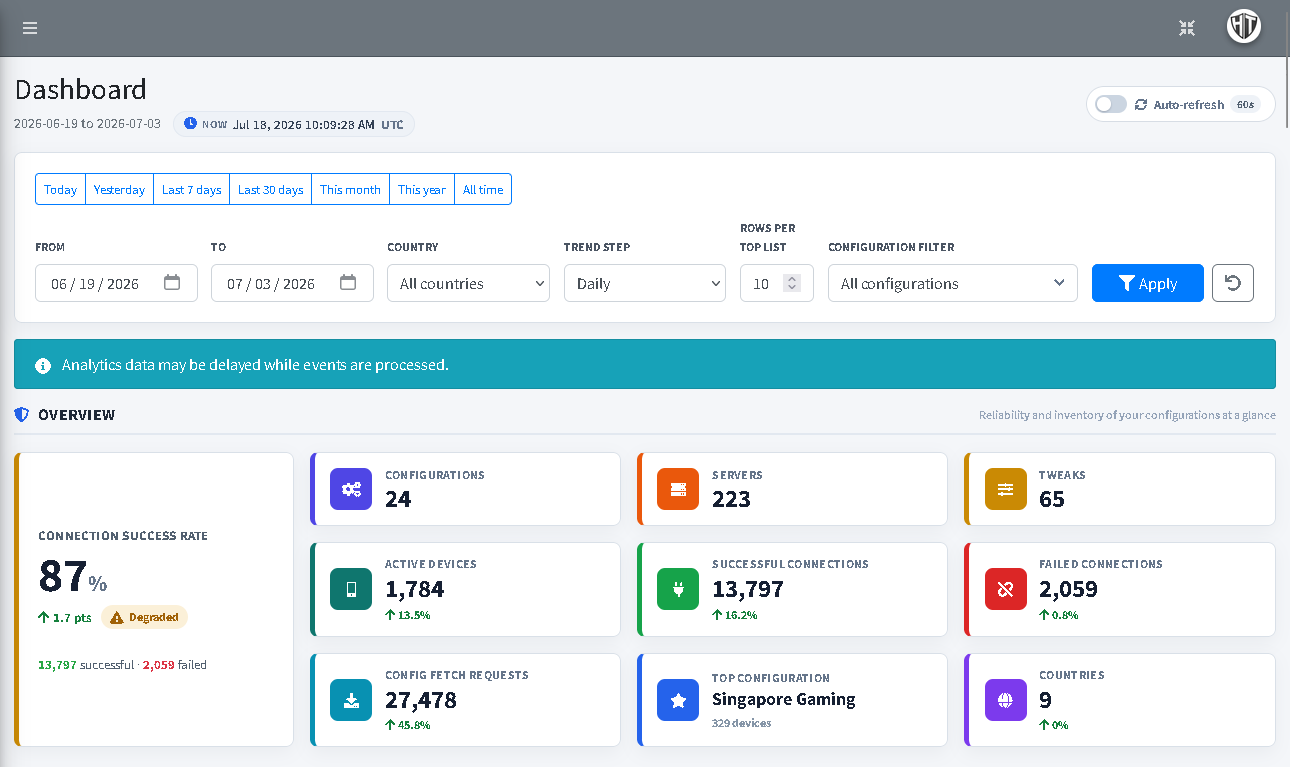This screenshot has width=1290, height=767.
Task: Select the Last 7 days preset
Action: click(191, 189)
